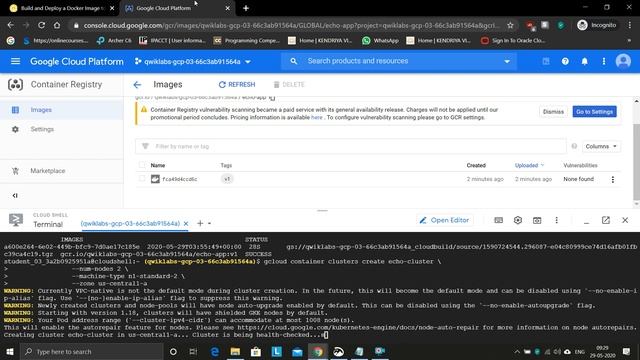Image resolution: width=640 pixels, height=360 pixels.
Task: Open the notifications bell icon
Action: [584, 61]
